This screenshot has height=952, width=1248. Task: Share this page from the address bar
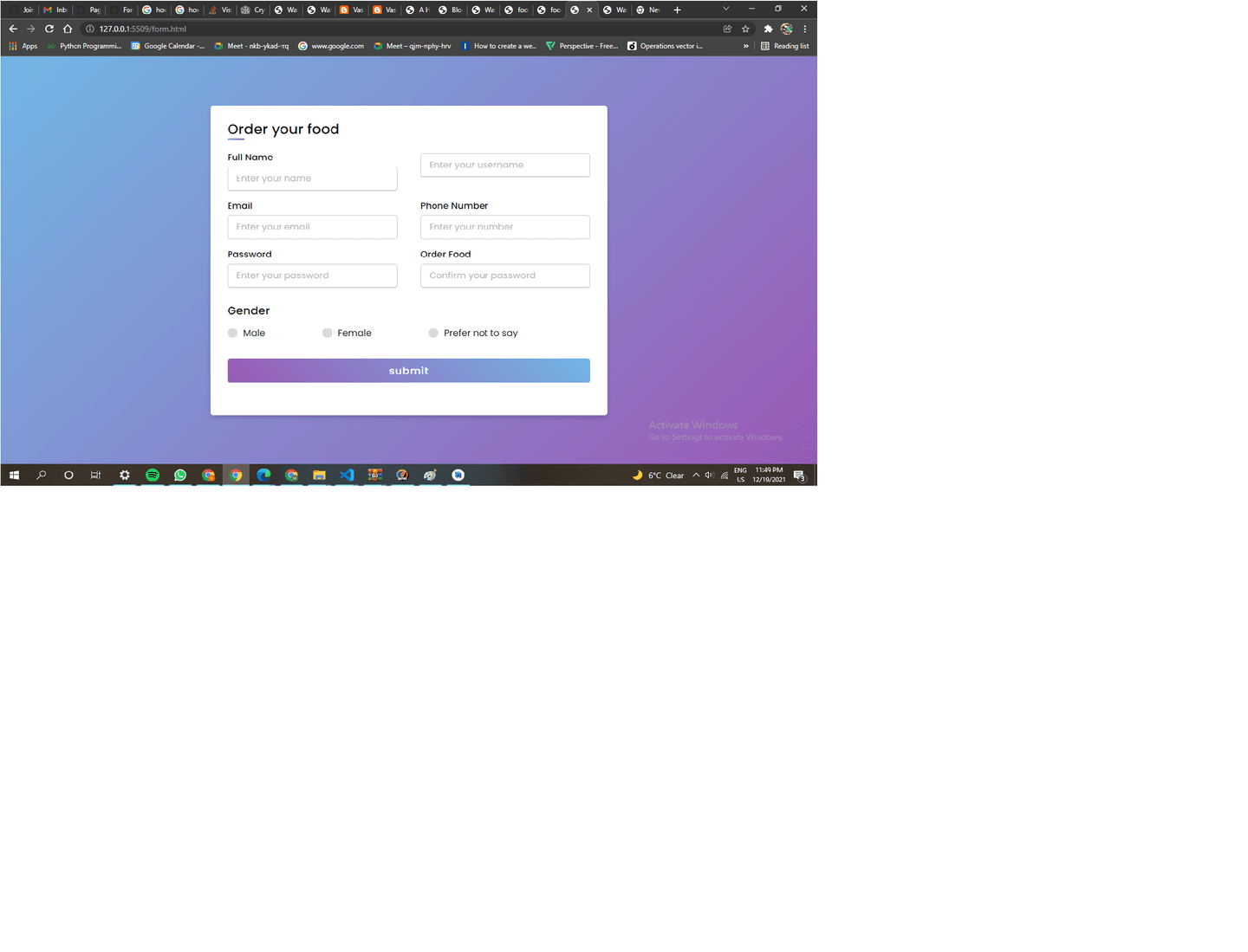(727, 29)
